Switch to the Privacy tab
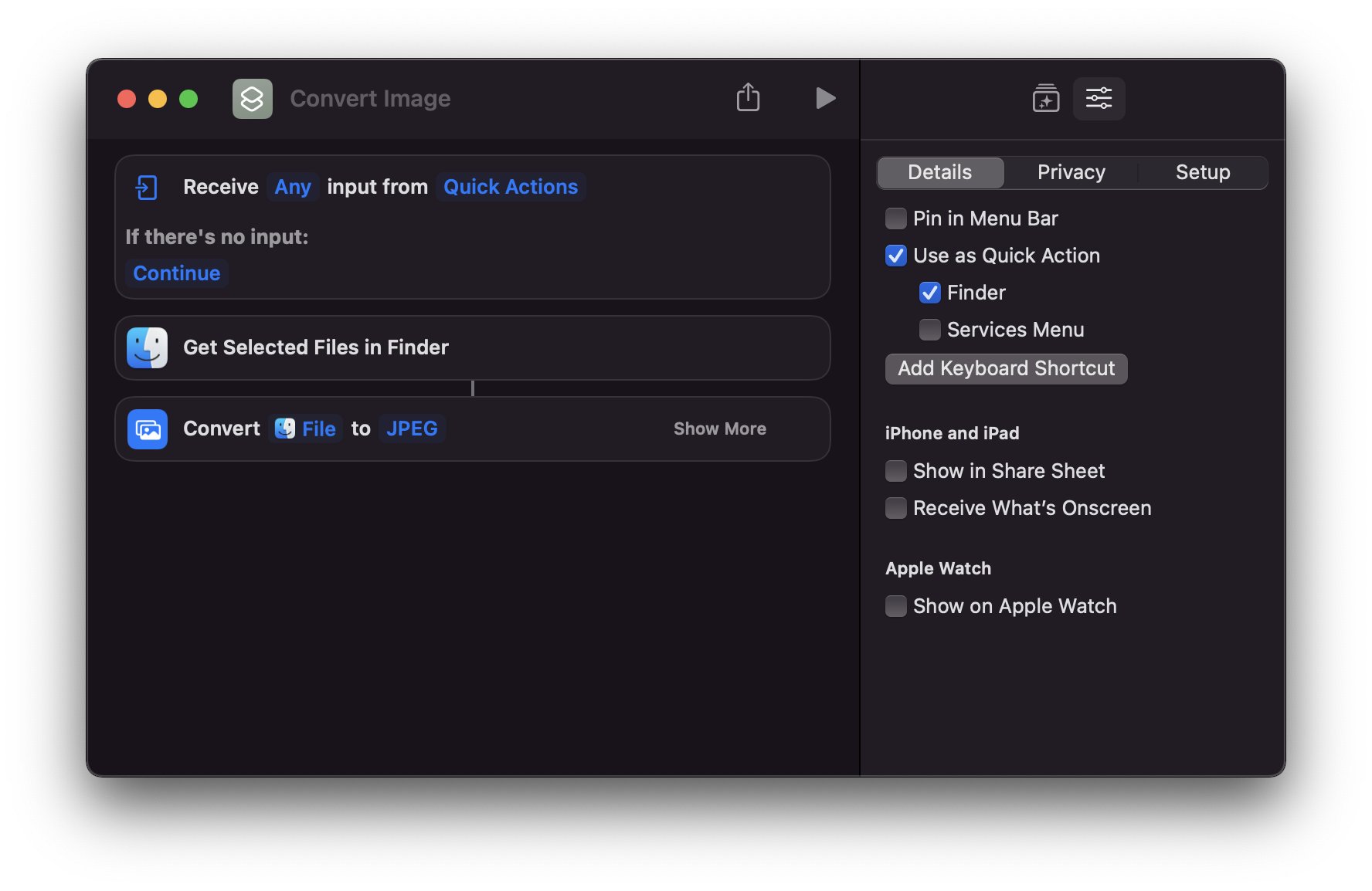The width and height of the screenshot is (1372, 891). tap(1071, 172)
